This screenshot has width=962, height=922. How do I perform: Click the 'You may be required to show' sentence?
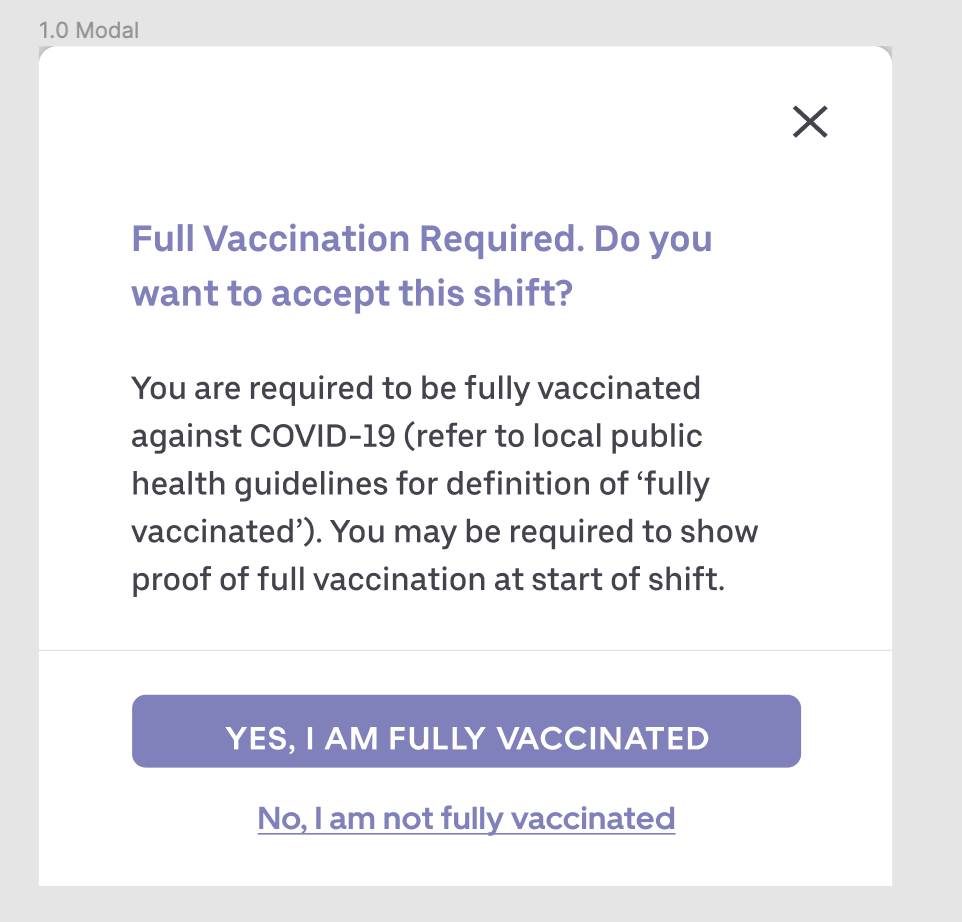click(x=545, y=532)
